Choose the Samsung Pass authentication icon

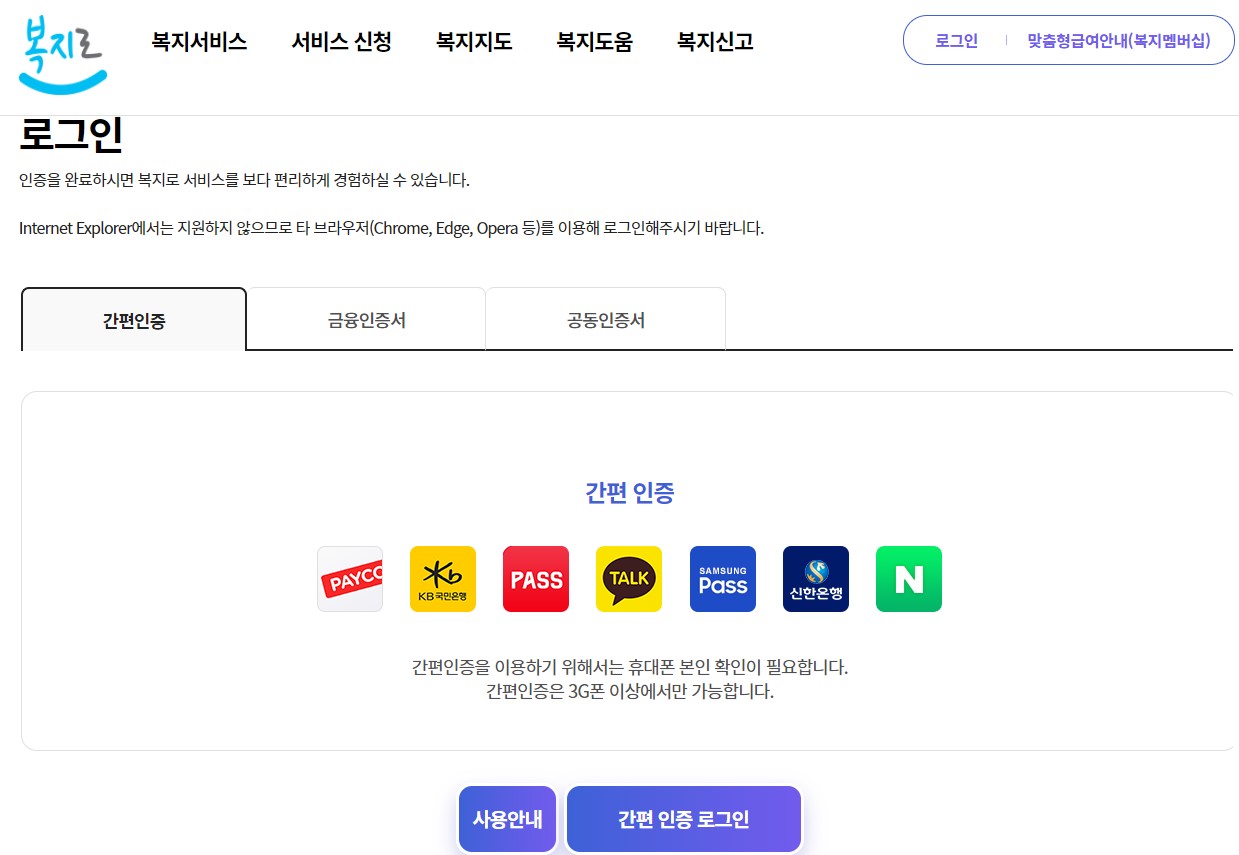tap(722, 578)
